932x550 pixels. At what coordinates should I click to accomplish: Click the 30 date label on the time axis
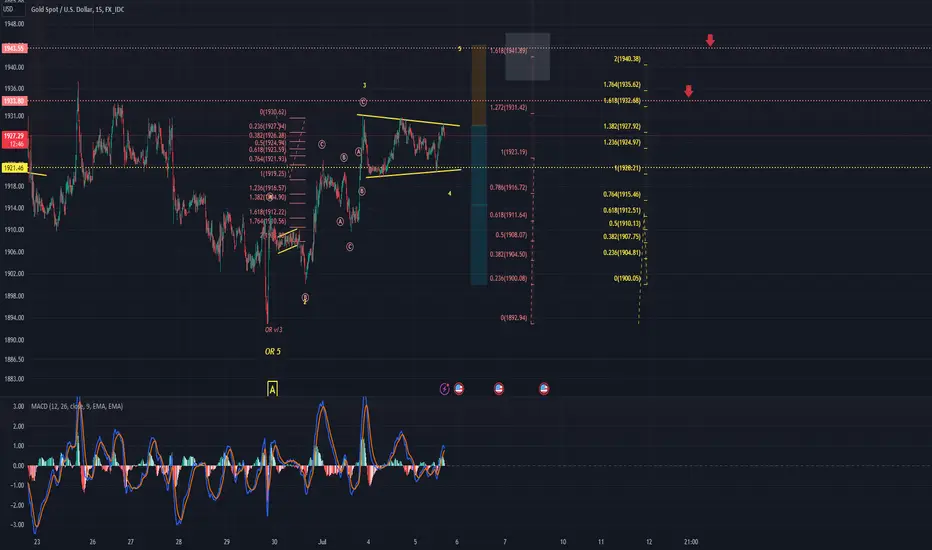pyautogui.click(x=274, y=542)
